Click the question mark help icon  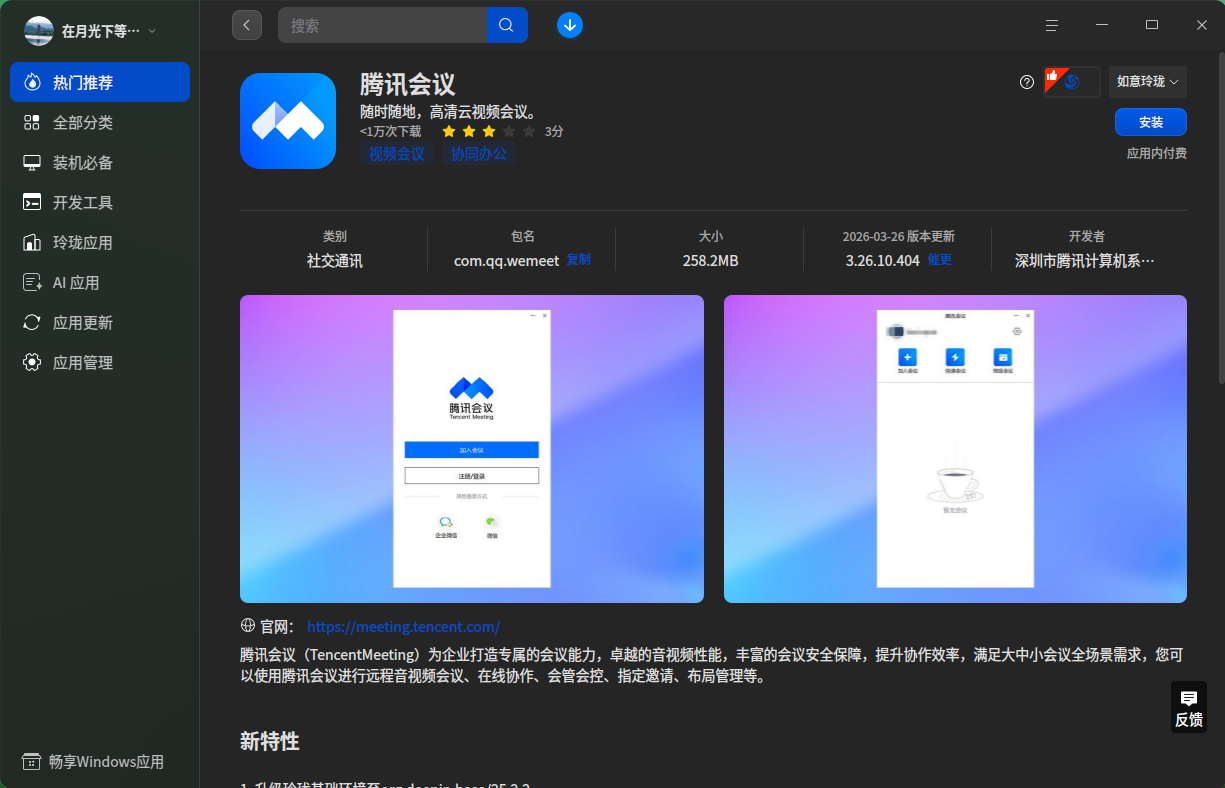[x=1027, y=82]
